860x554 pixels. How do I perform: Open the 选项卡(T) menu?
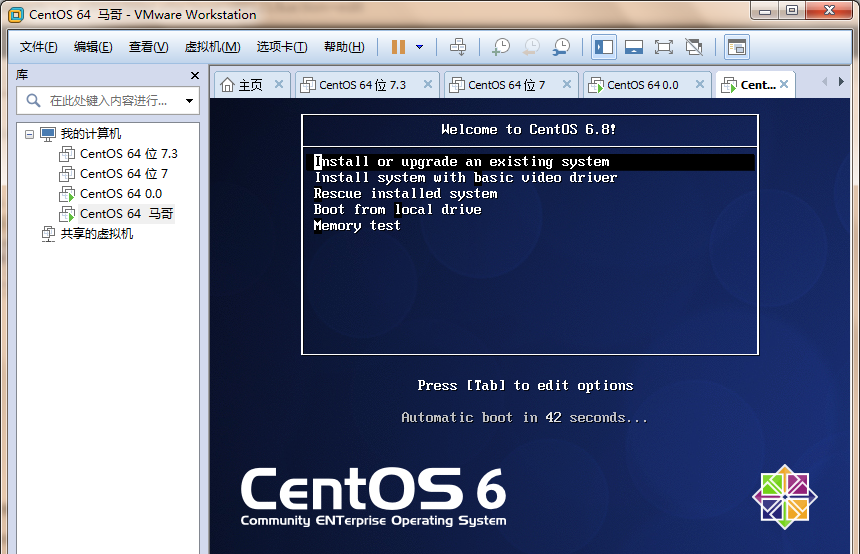click(282, 47)
